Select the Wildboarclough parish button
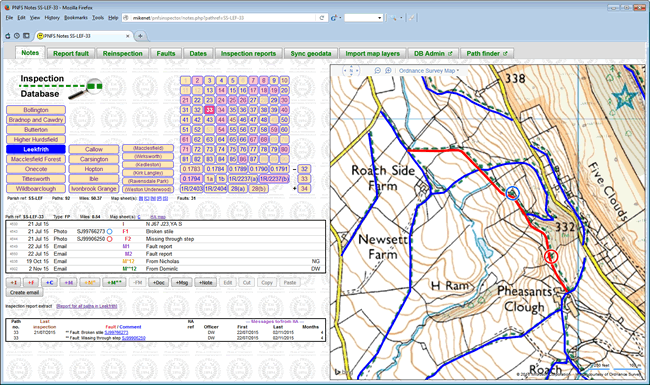This screenshot has height=385, width=650. tap(36, 189)
